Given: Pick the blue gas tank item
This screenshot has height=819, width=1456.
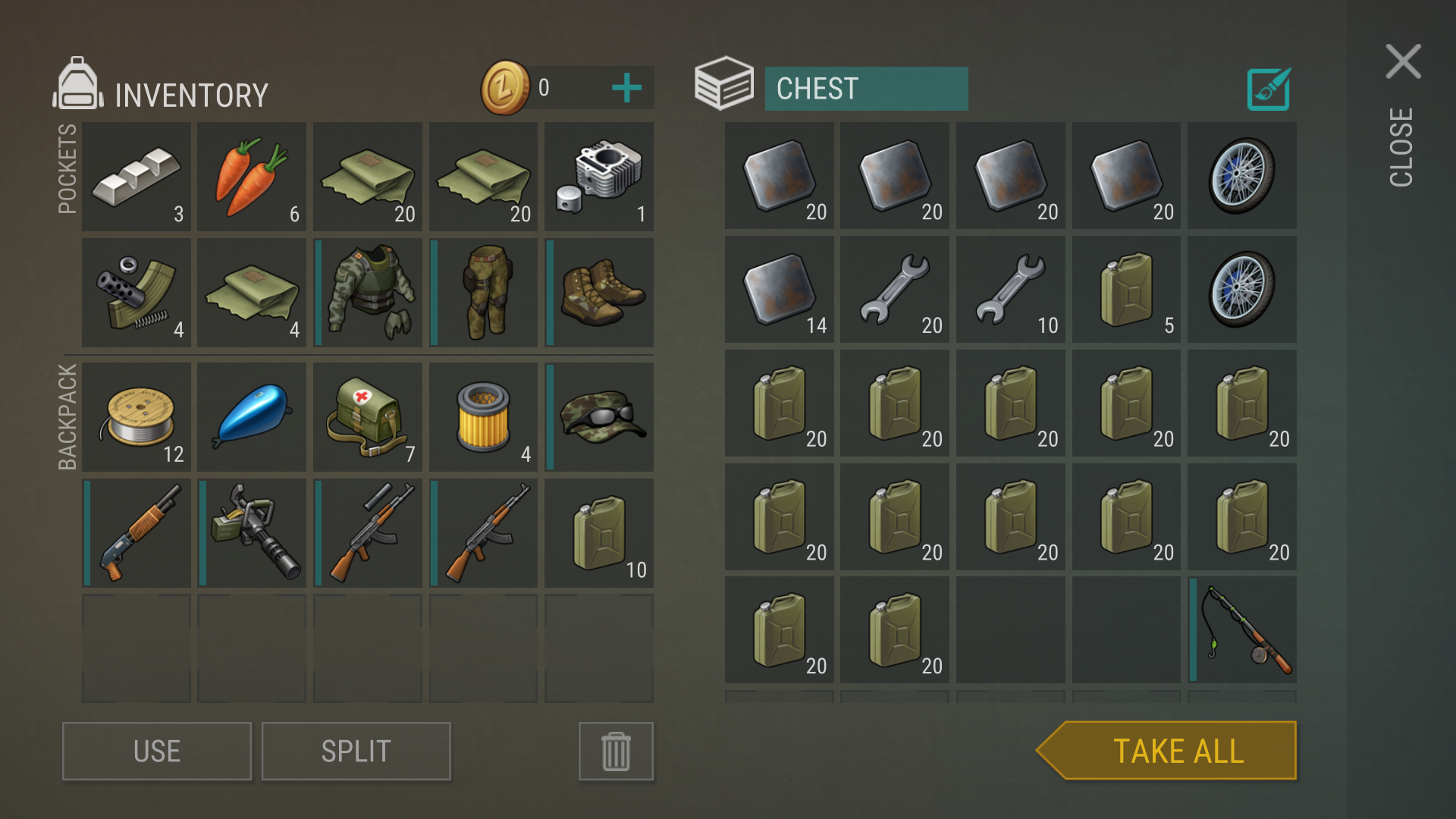Looking at the screenshot, I should pos(252,417).
